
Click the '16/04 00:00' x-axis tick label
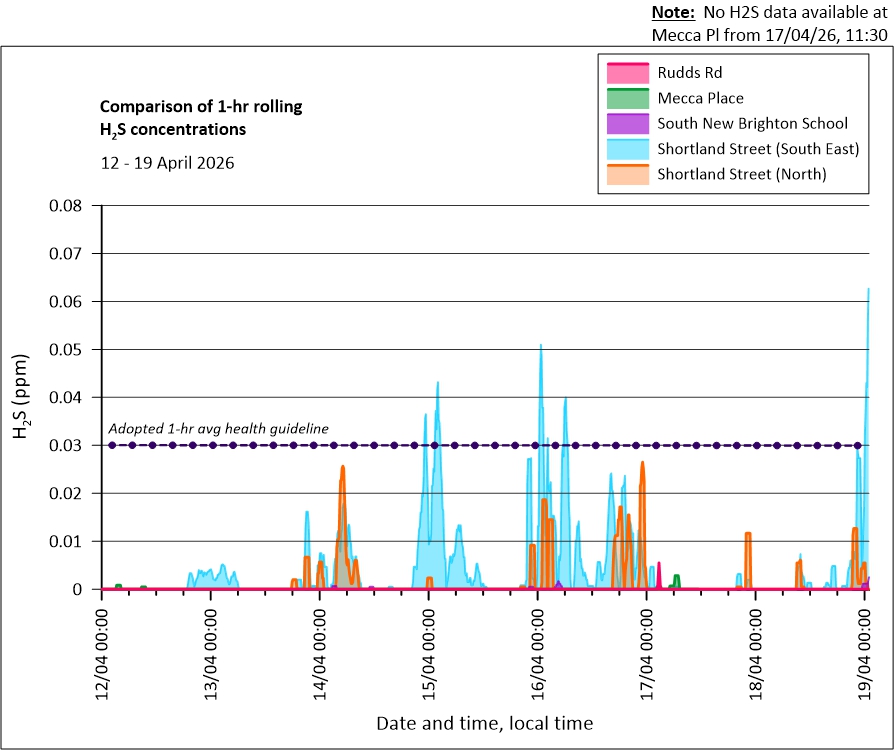click(x=538, y=645)
